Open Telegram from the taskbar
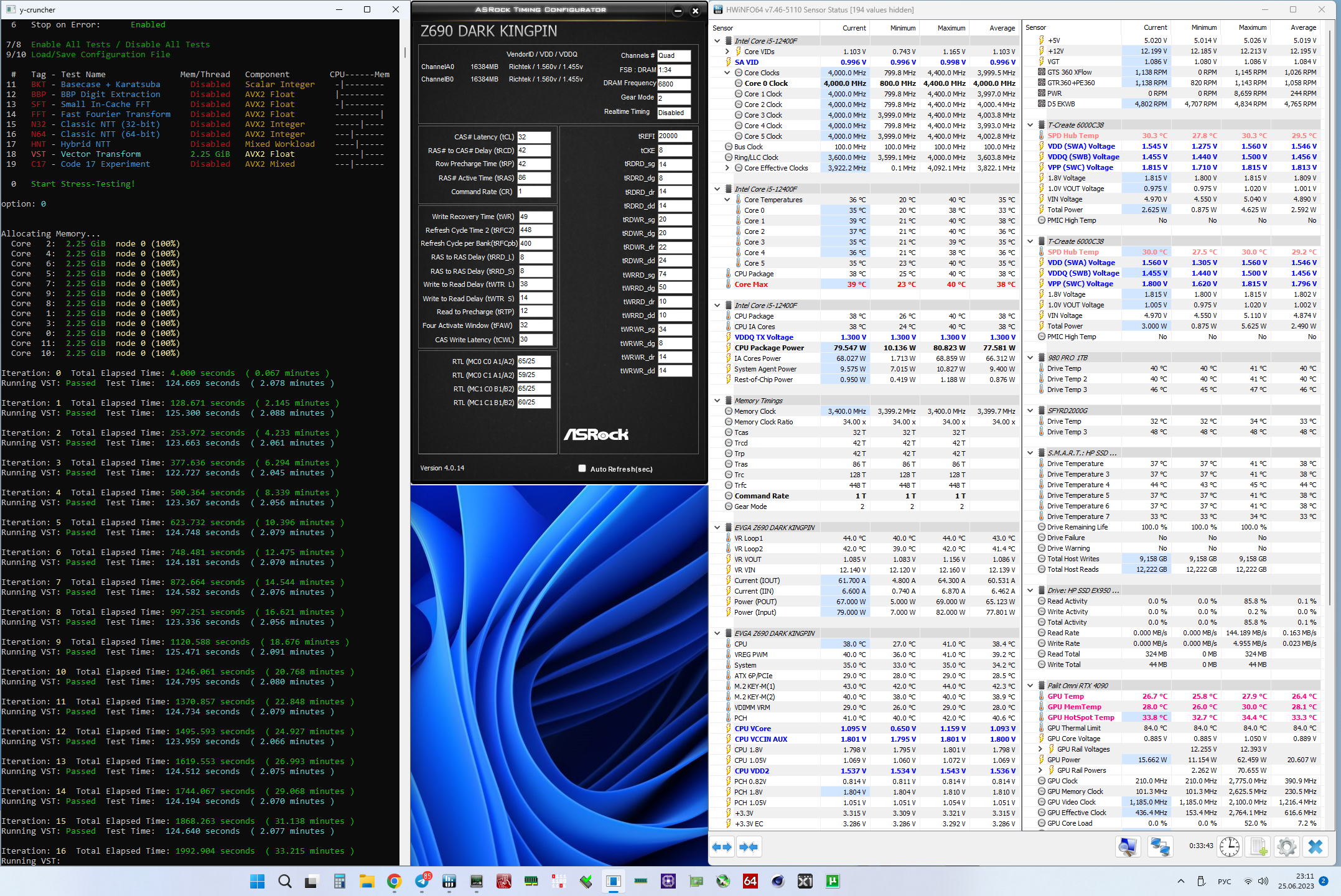Screen dimensions: 1341x896 pyautogui.click(x=423, y=881)
